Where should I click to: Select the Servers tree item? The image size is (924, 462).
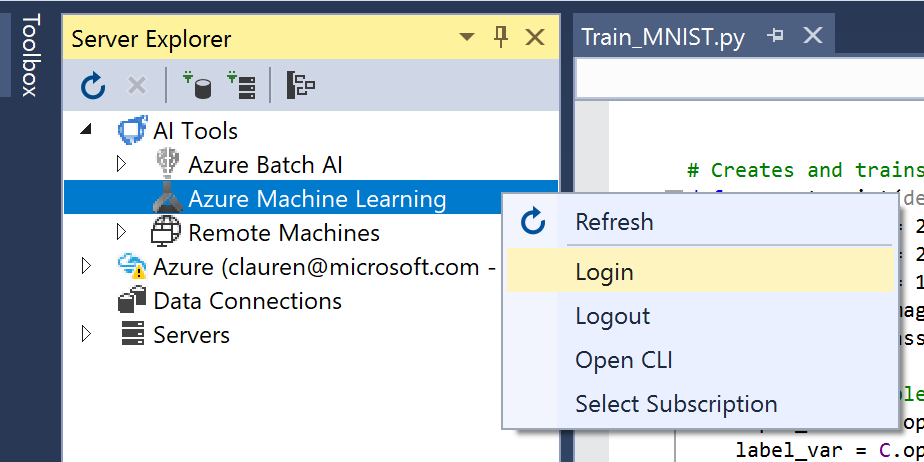[x=192, y=335]
